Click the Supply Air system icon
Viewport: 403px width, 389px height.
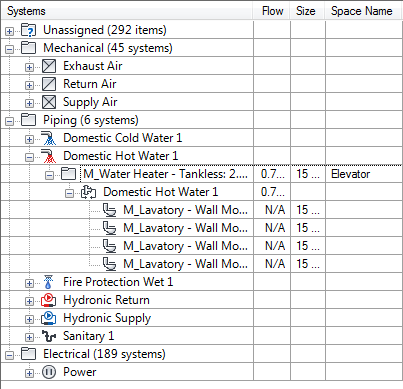49,102
